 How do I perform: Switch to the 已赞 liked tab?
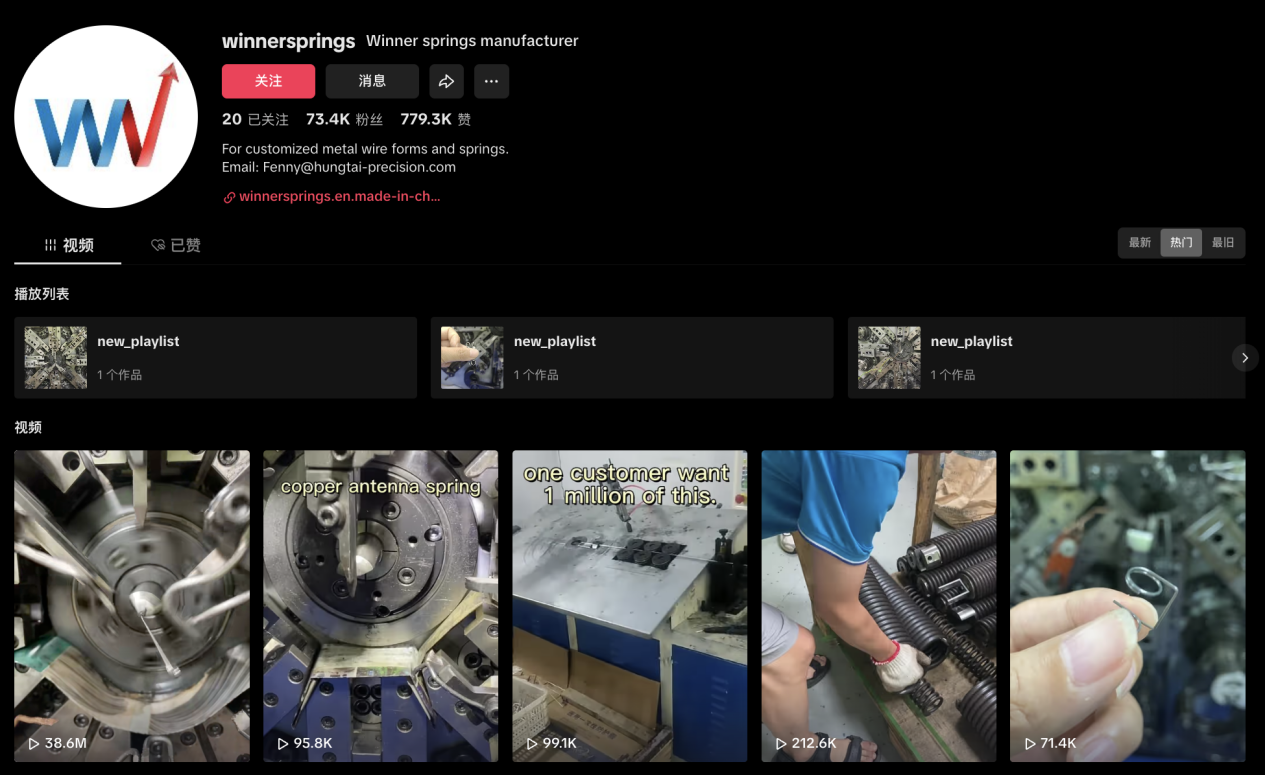point(176,245)
